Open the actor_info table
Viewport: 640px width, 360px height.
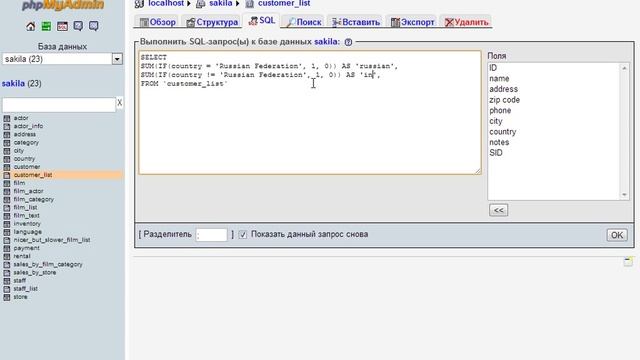click(28, 127)
